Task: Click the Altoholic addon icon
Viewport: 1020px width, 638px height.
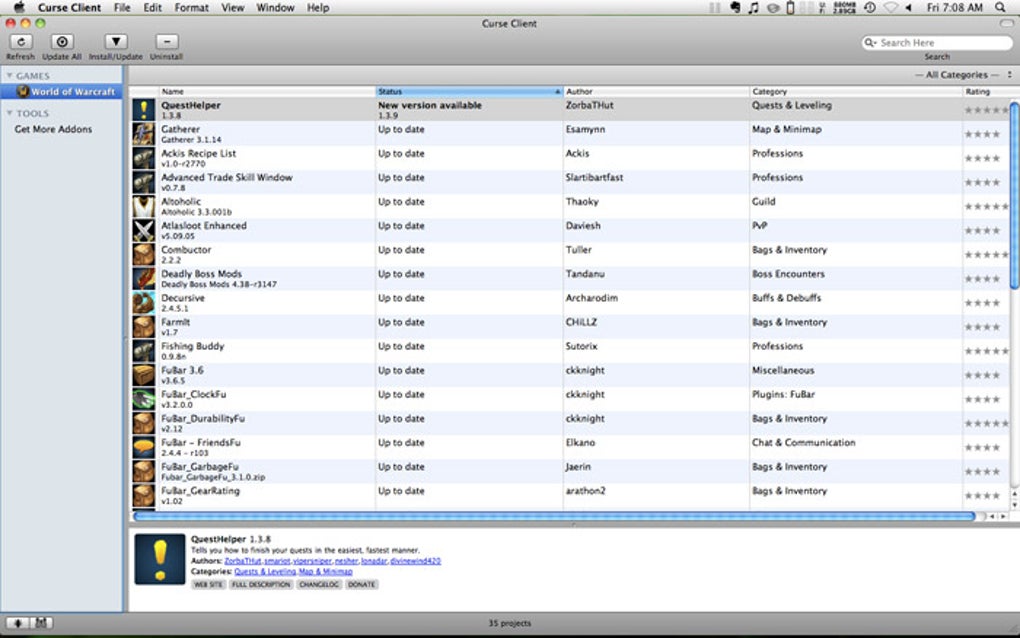Action: 144,206
